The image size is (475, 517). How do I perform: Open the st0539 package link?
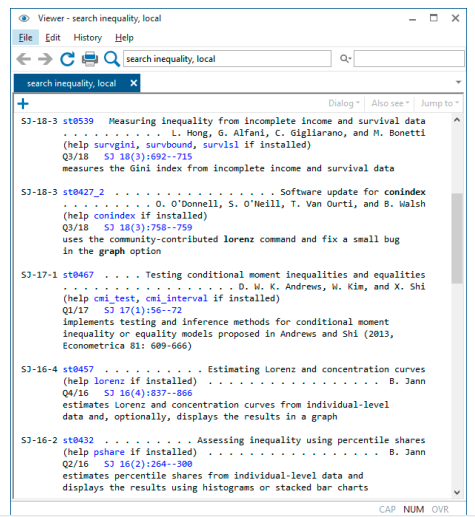78,121
